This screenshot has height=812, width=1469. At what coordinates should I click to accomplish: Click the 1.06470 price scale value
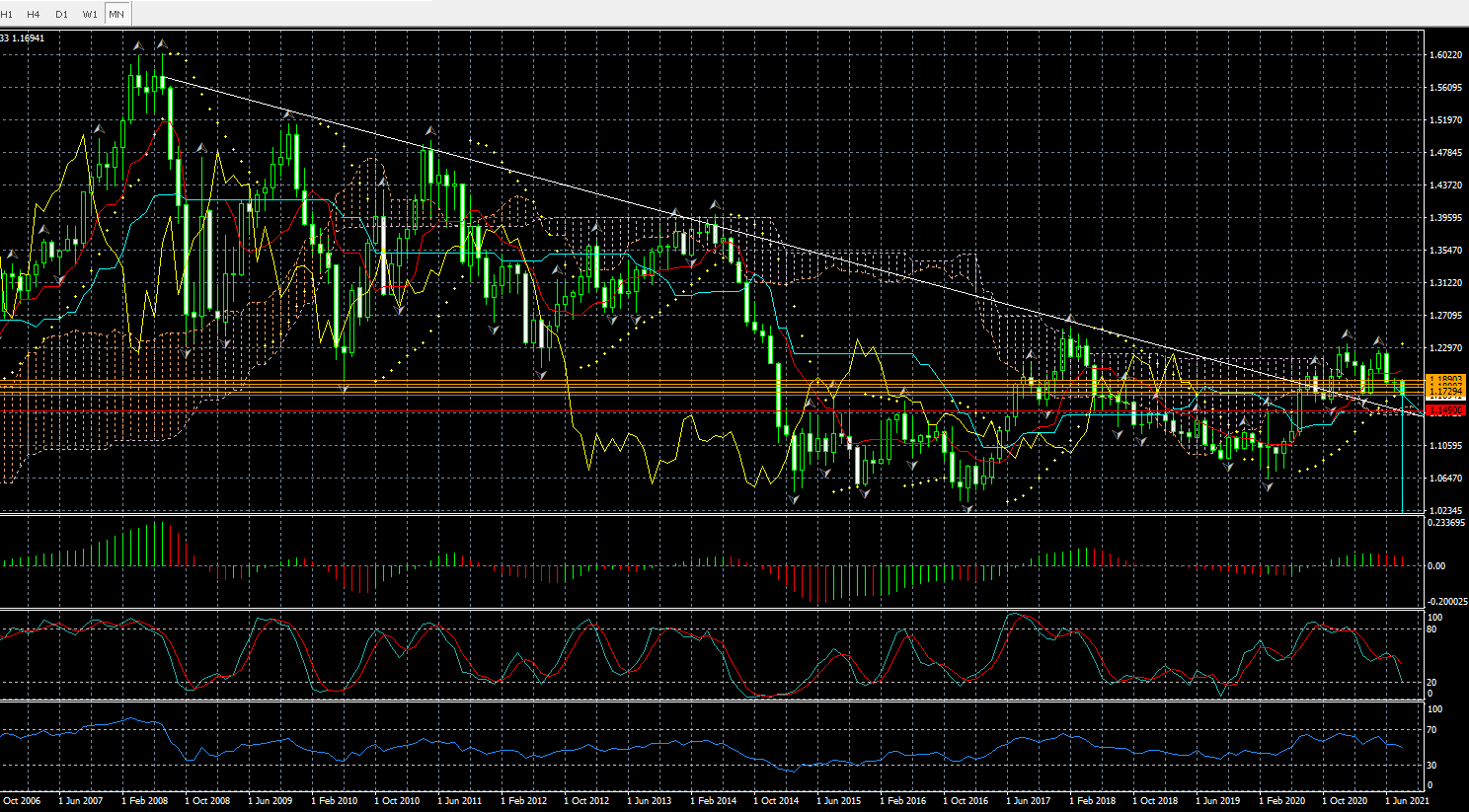pos(1445,479)
